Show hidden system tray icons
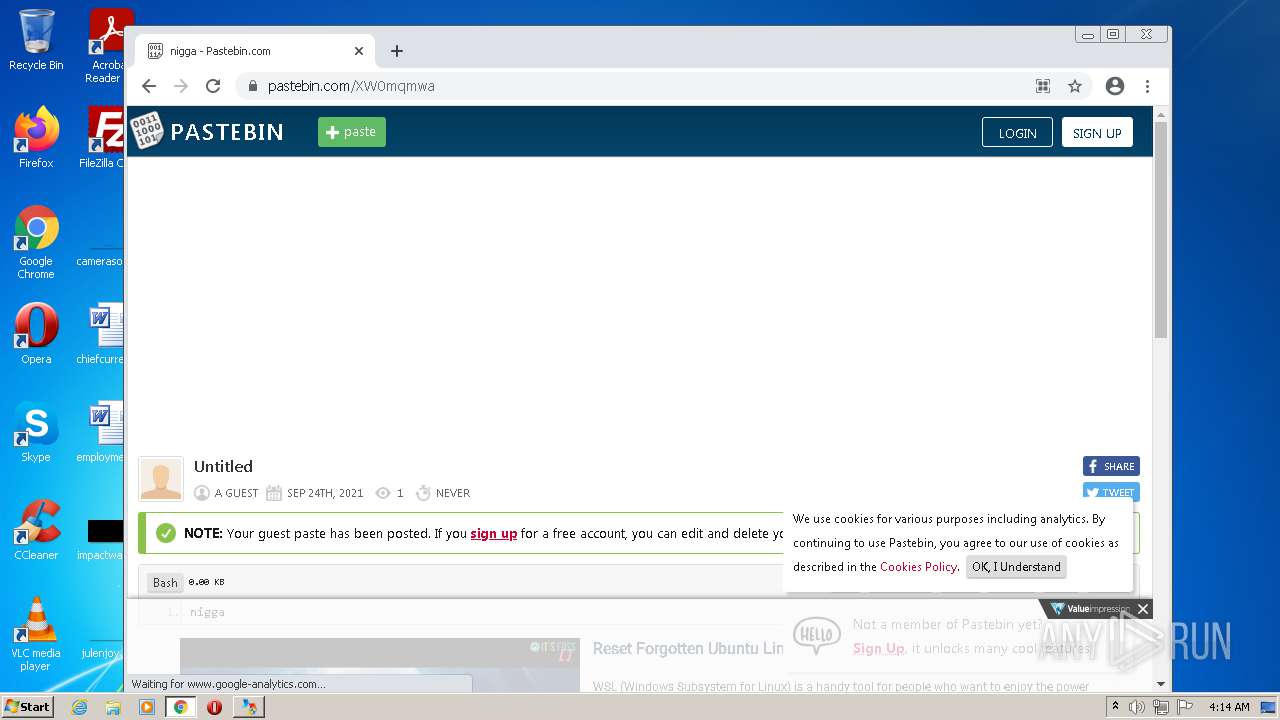This screenshot has width=1280, height=720. pyautogui.click(x=1116, y=707)
